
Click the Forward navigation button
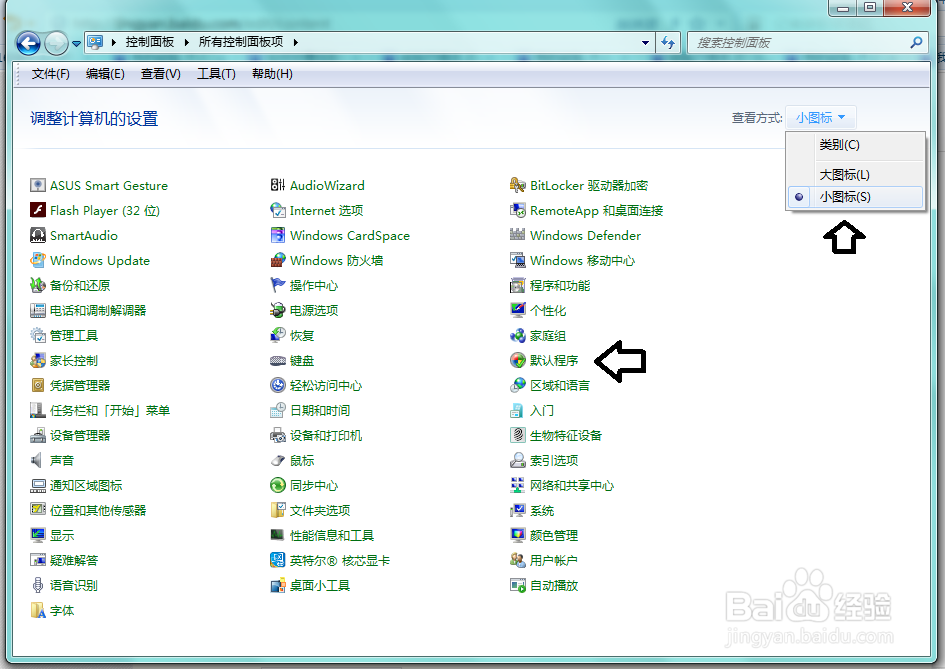tap(57, 43)
